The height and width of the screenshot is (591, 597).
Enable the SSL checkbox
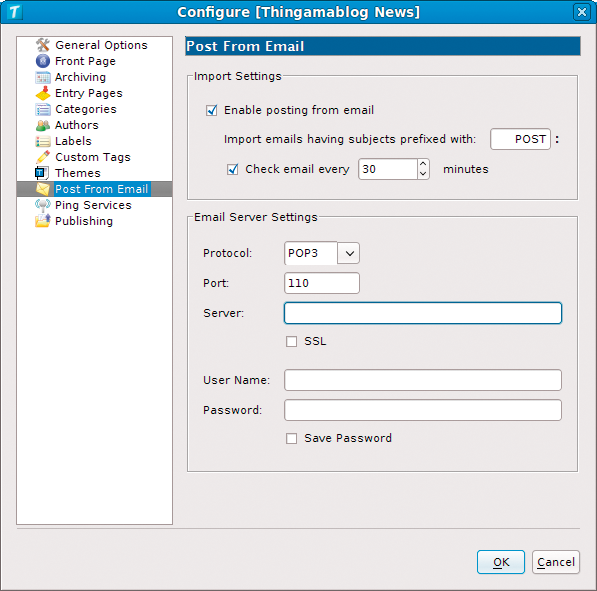291,341
